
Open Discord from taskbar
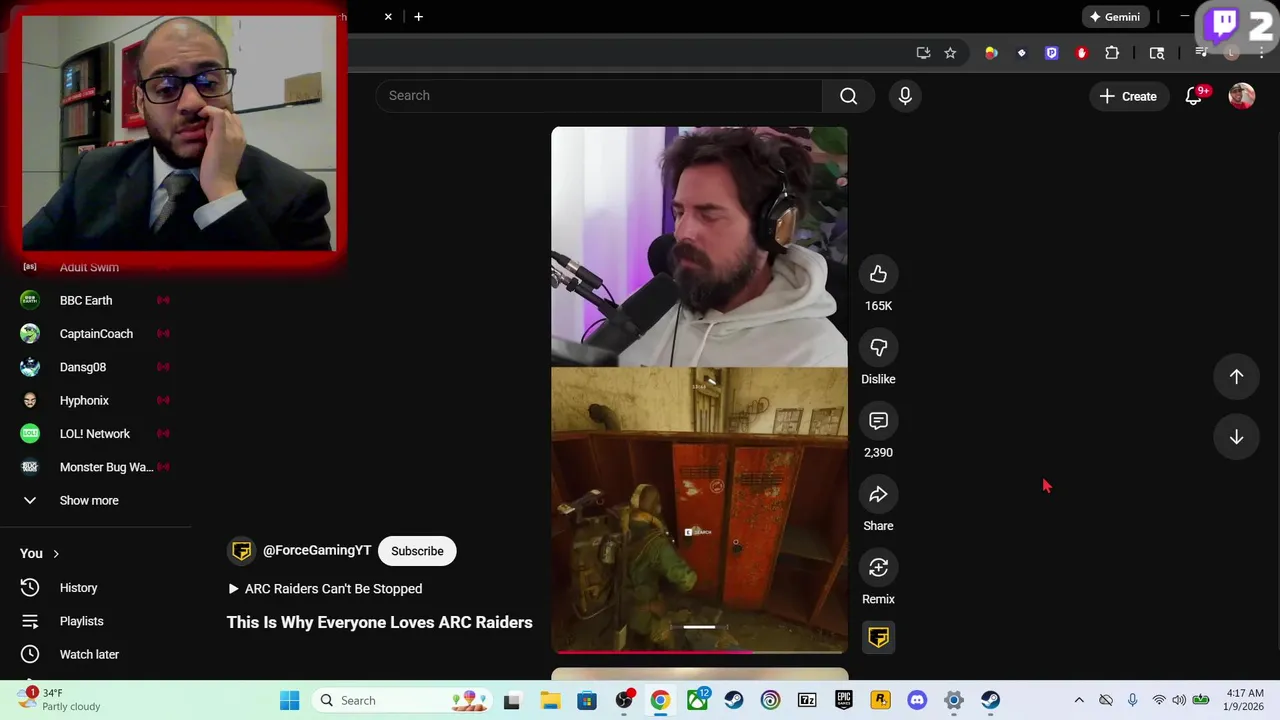(x=917, y=700)
